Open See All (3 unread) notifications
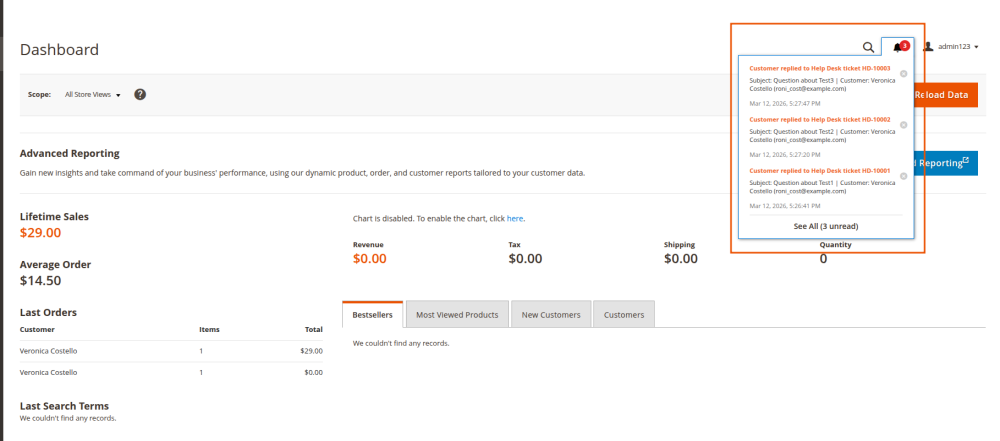Screen dimensions: 1000x441 coord(825,226)
